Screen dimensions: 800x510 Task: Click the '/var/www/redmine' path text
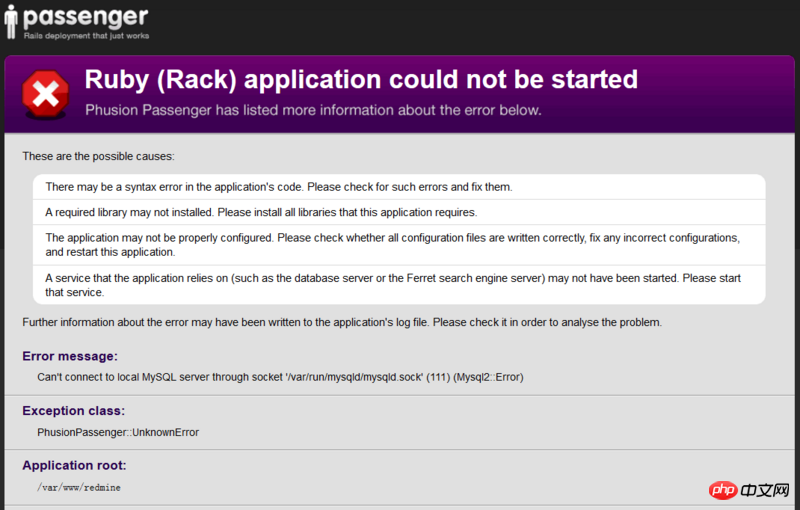pos(79,488)
